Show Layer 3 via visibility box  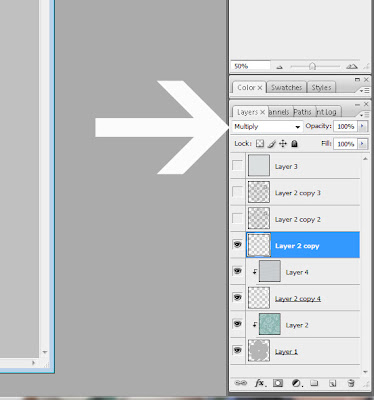237,165
